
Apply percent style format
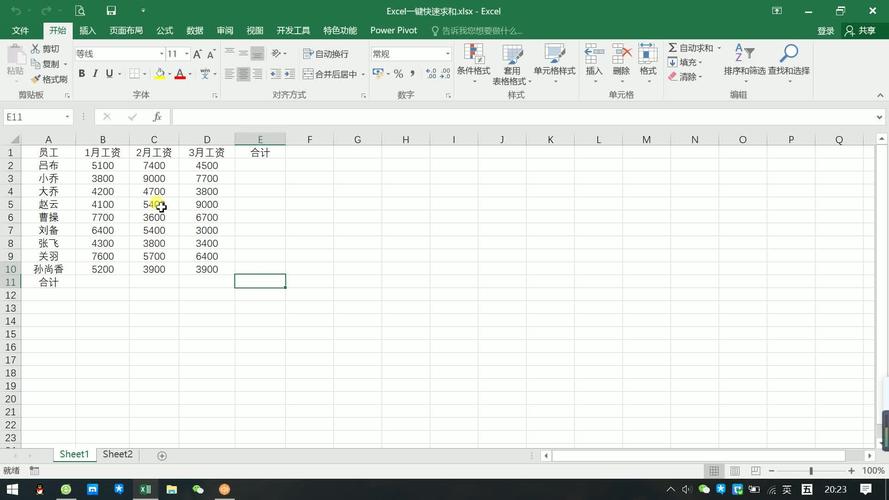398,74
